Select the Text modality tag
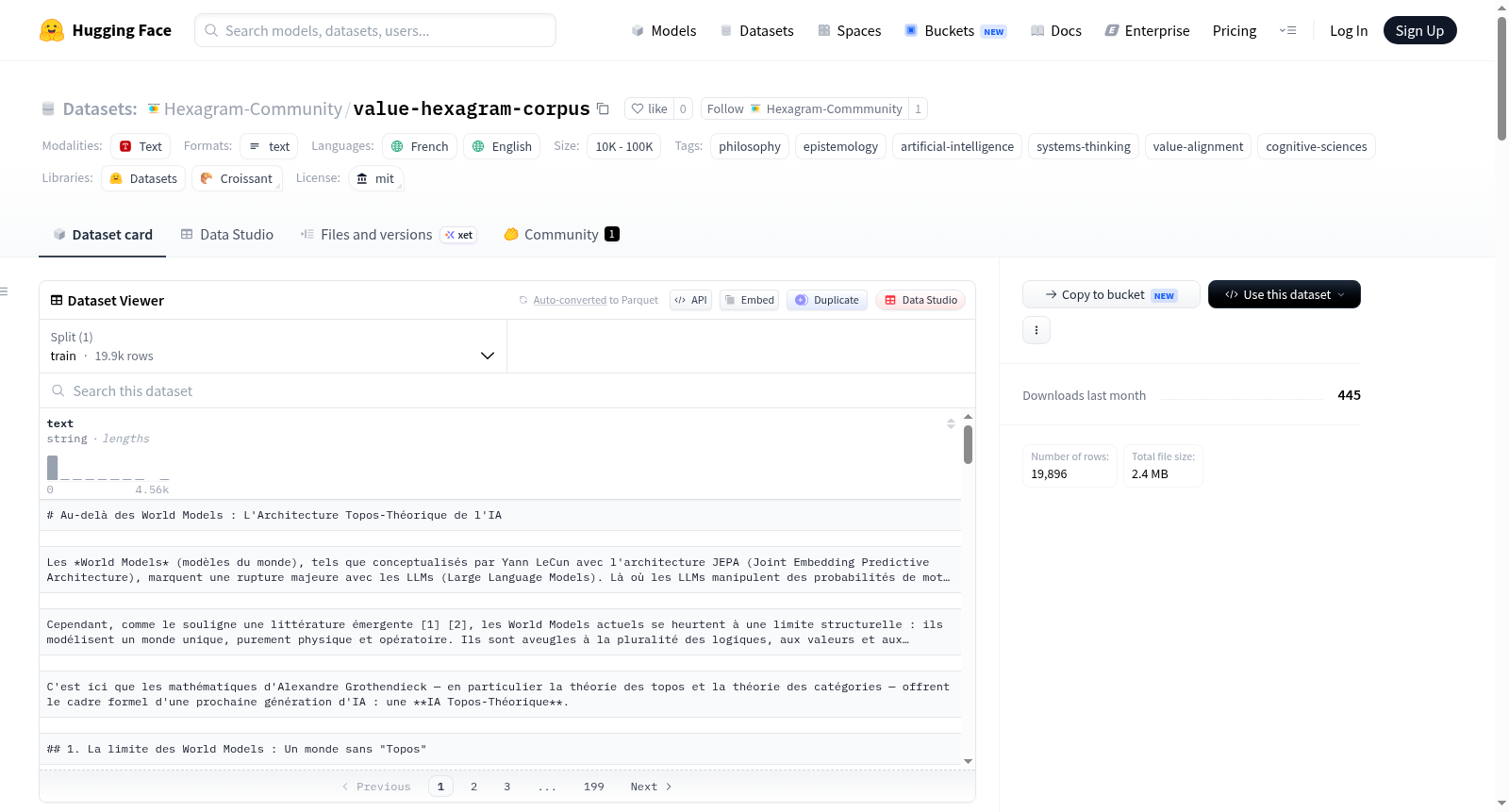 (141, 146)
